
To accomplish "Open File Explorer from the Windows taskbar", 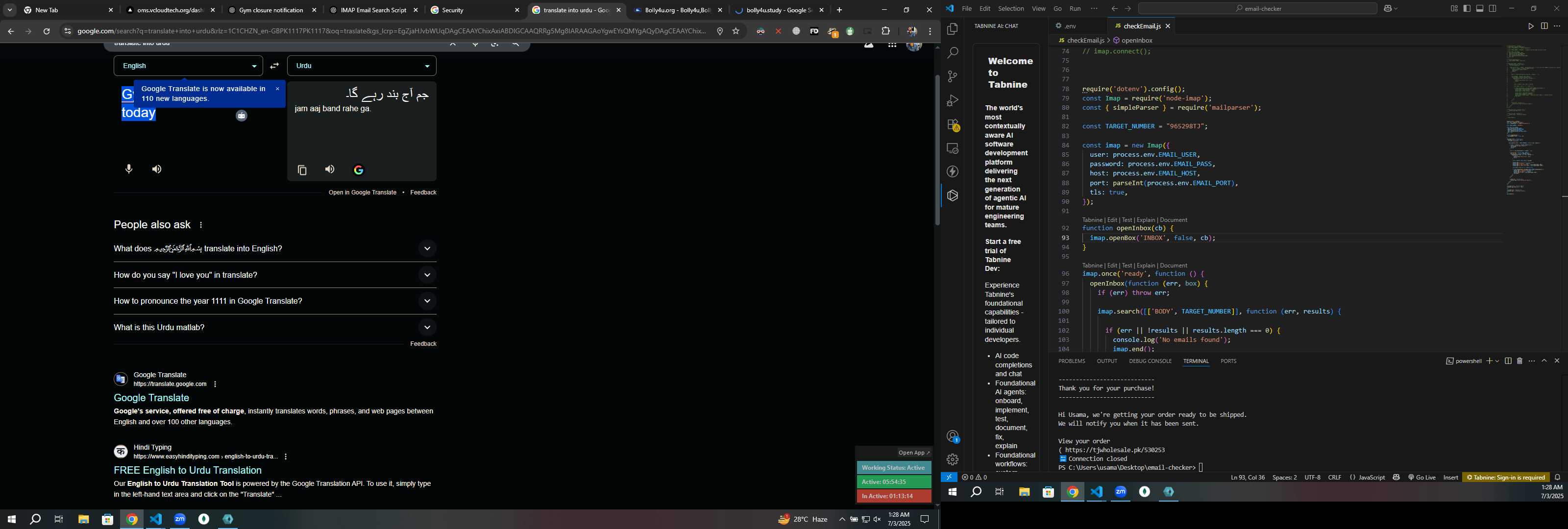I will 83,519.
